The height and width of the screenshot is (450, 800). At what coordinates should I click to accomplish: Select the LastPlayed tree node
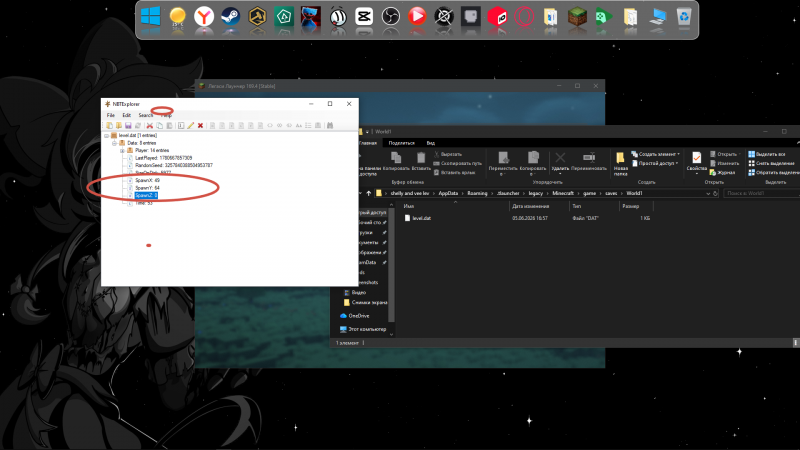click(x=163, y=158)
